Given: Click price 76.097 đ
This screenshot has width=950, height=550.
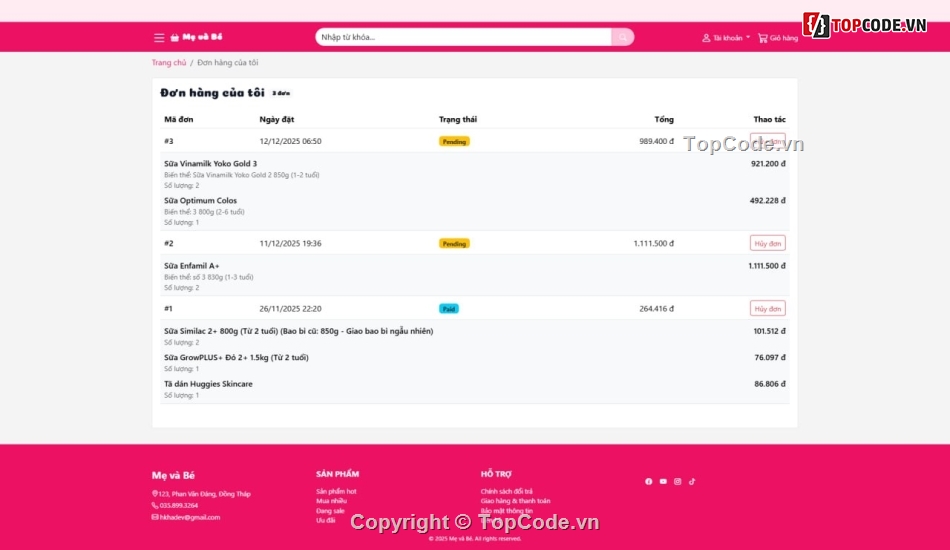Looking at the screenshot, I should (770, 357).
